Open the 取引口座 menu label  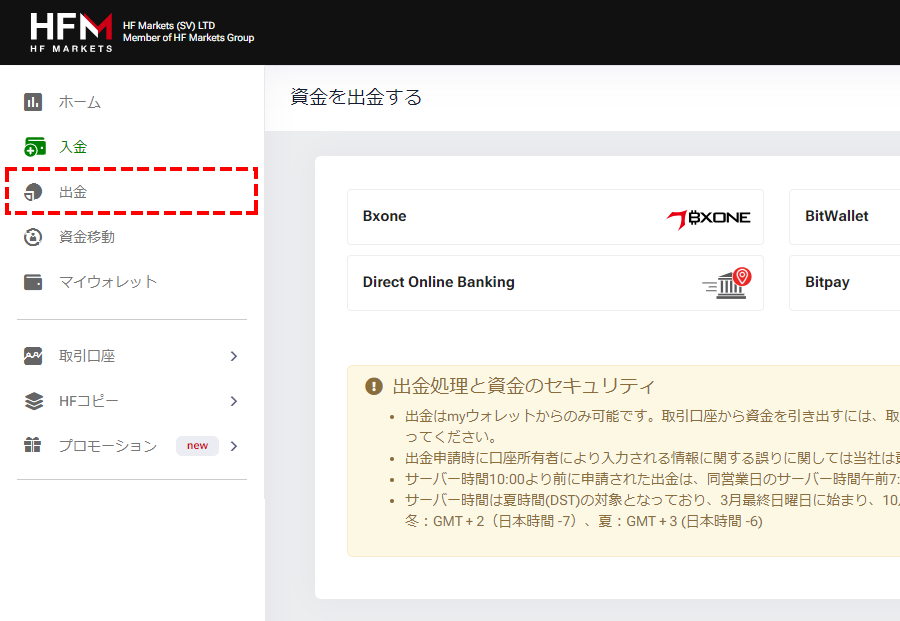pos(87,356)
